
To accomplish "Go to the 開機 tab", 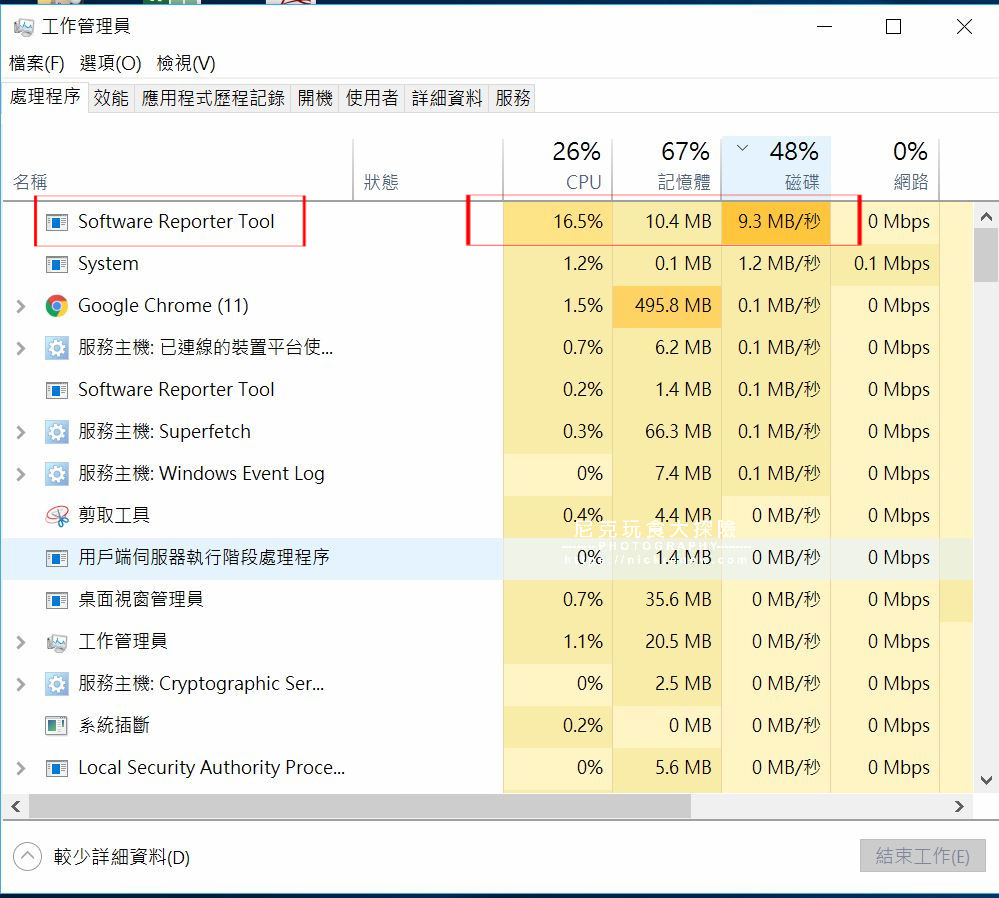I will coord(315,98).
